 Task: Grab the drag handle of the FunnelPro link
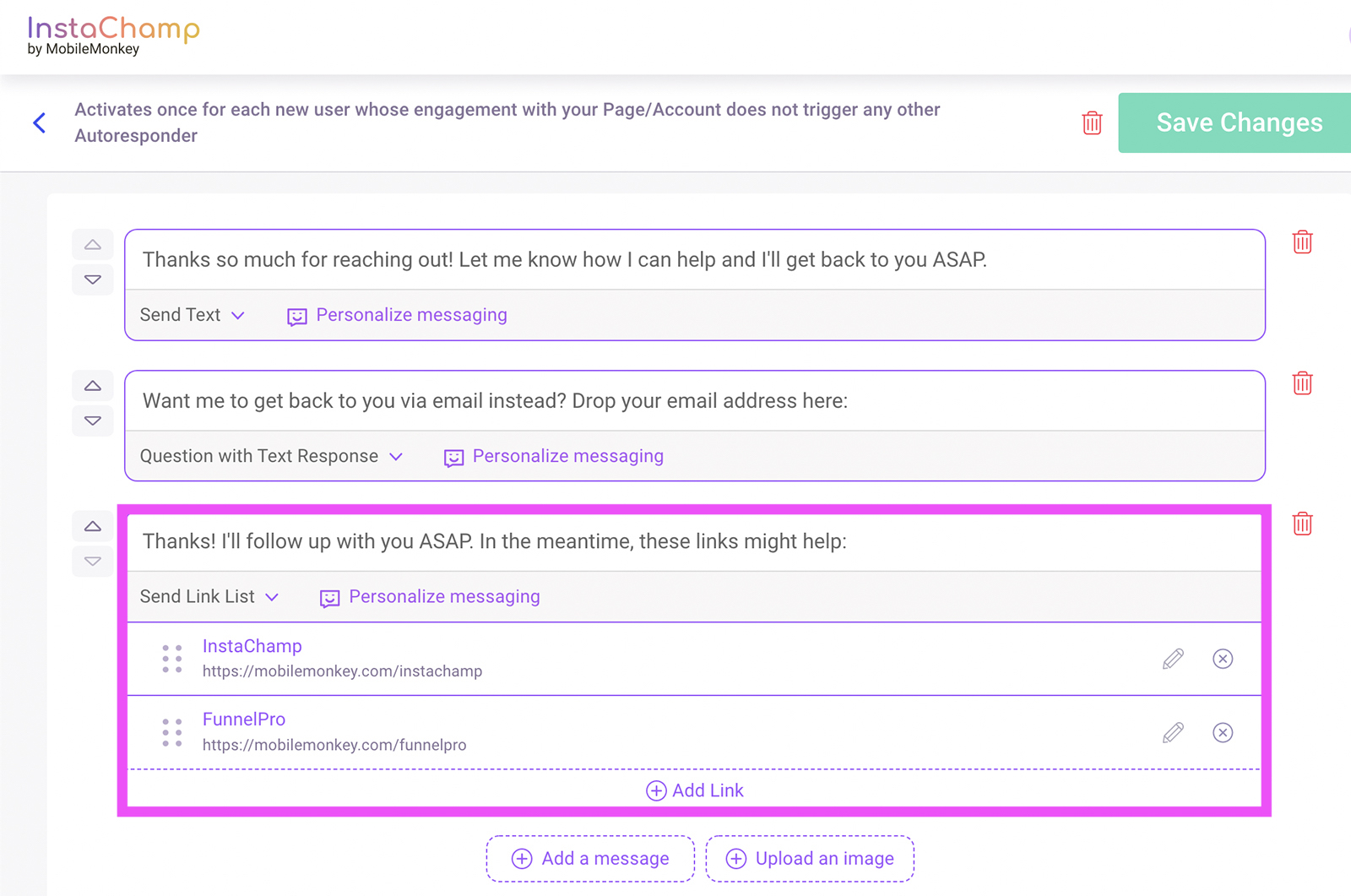coord(172,732)
